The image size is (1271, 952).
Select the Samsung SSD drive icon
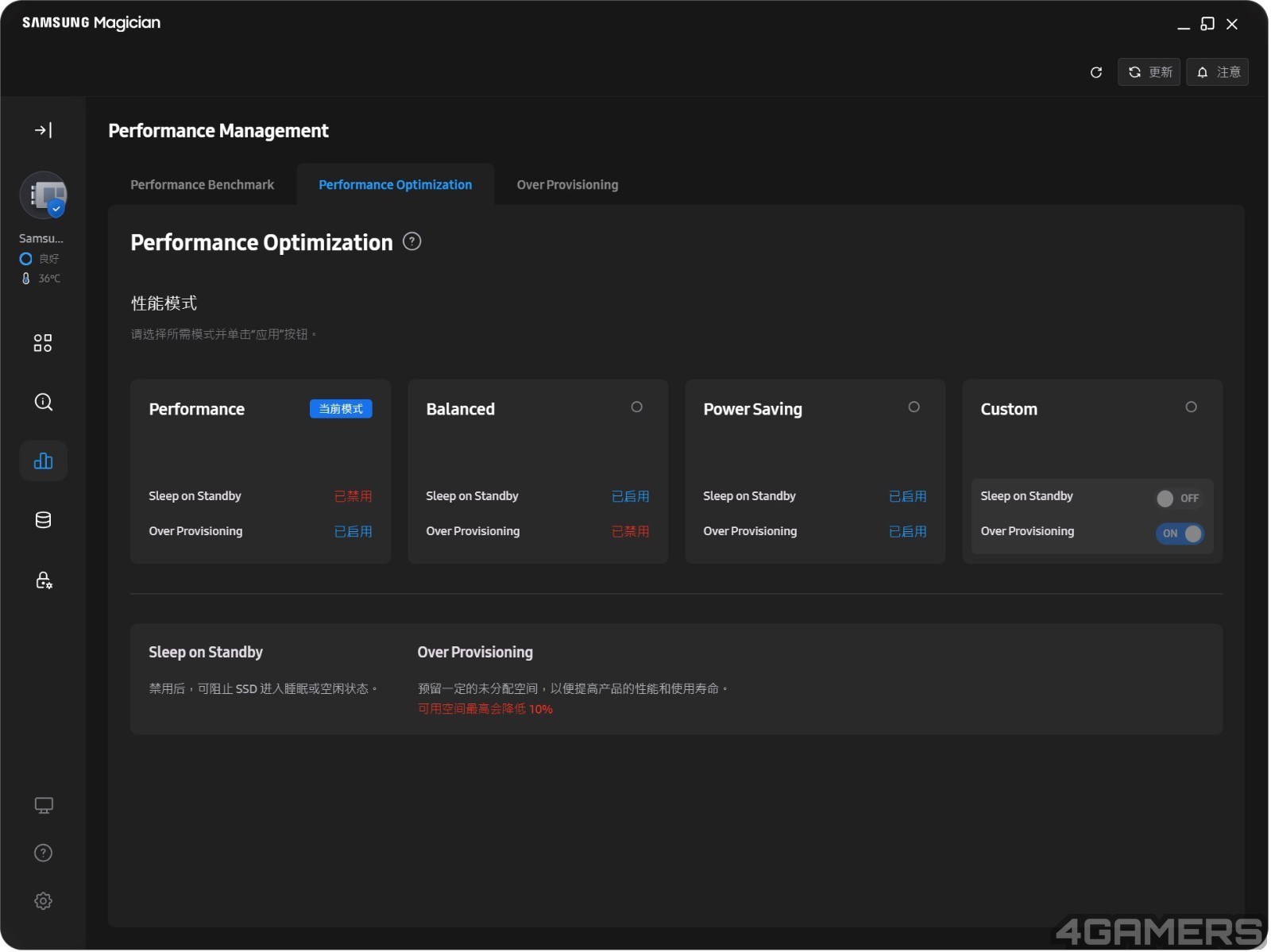point(44,195)
